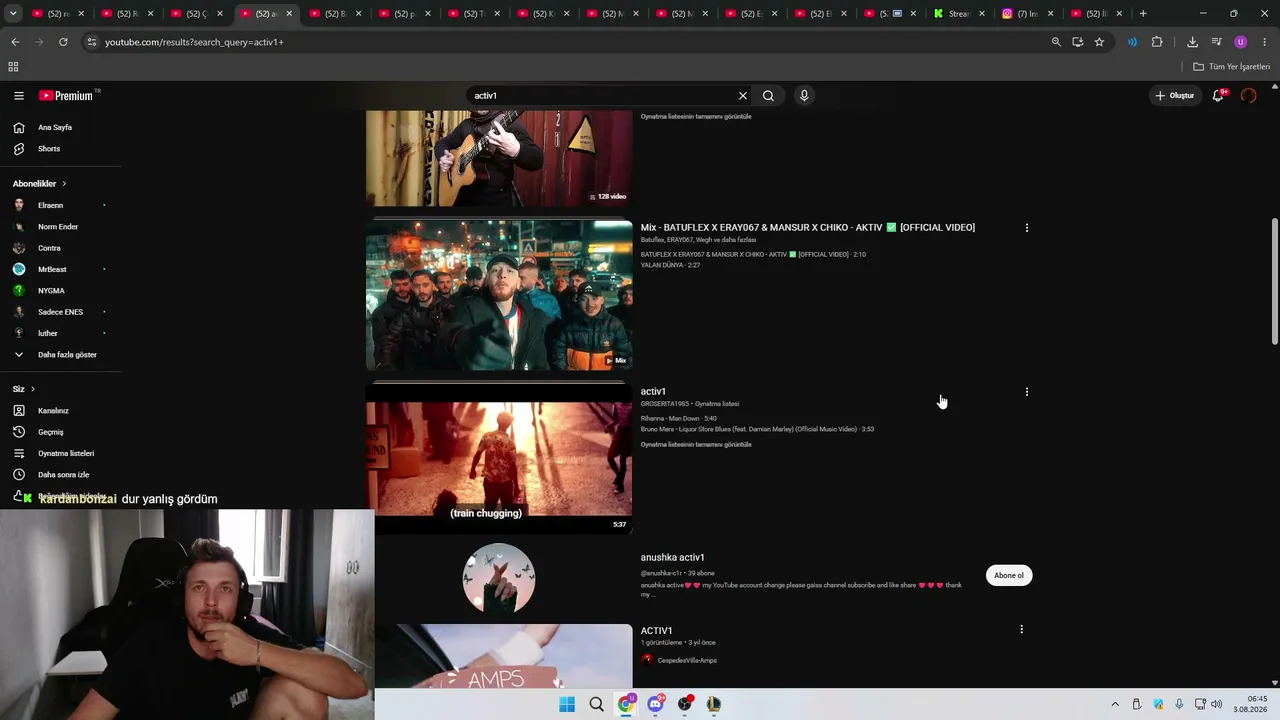This screenshot has width=1280, height=720.
Task: Play the Mix AKTIV video thumbnail
Action: (x=499, y=295)
